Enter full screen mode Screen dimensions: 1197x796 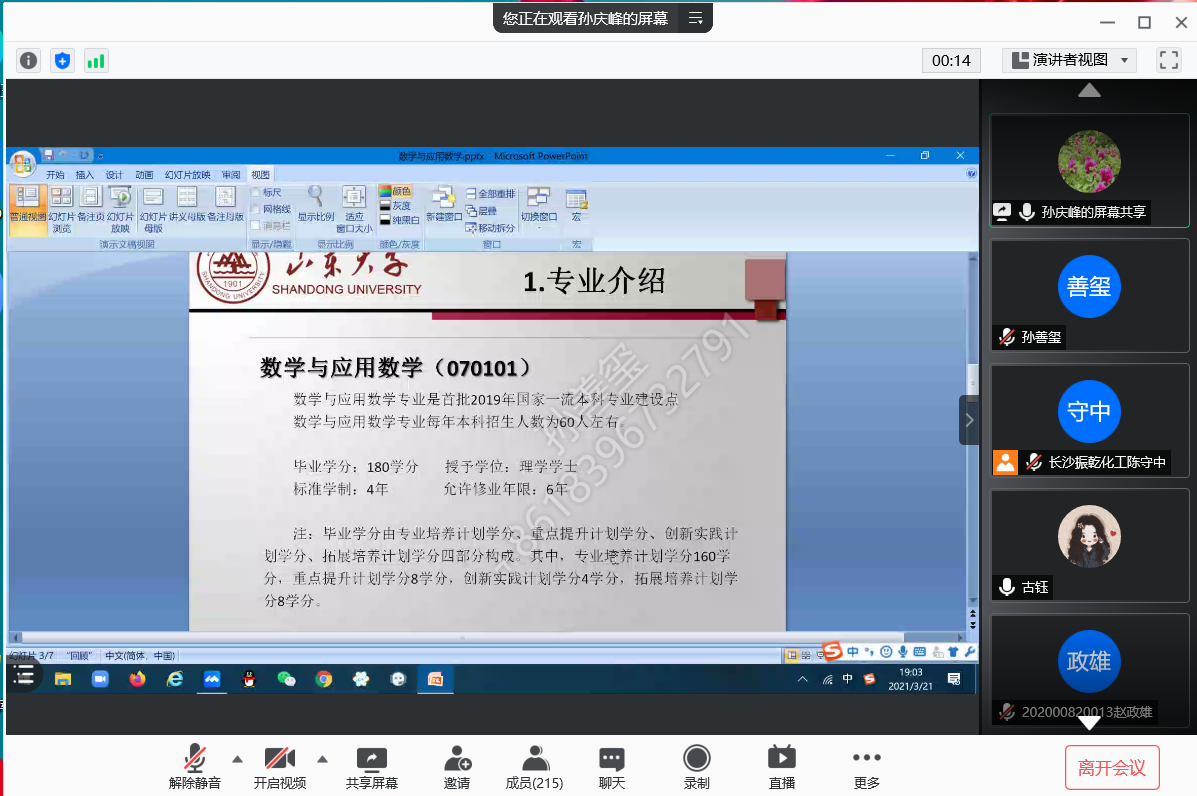[1169, 60]
